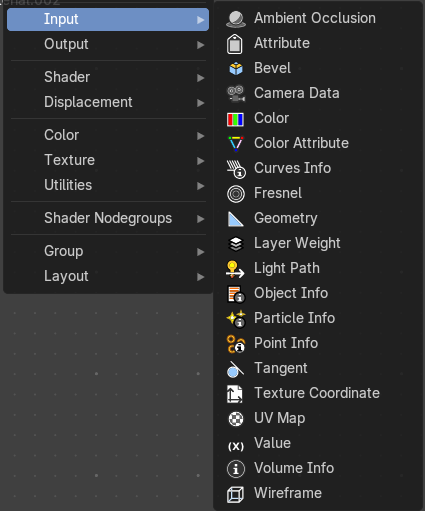Add a Point Info node

pos(319,344)
